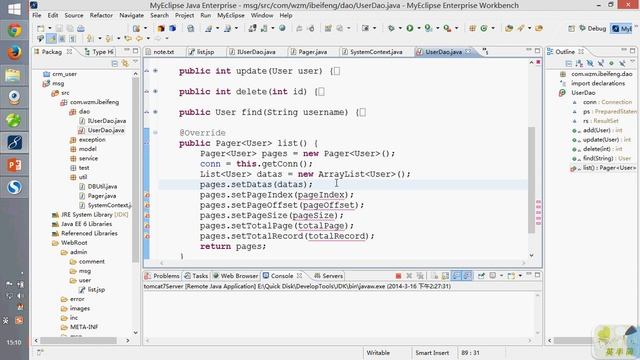Click error marker beside setPageIndex line
640x360 pixels.
[x=147, y=195]
